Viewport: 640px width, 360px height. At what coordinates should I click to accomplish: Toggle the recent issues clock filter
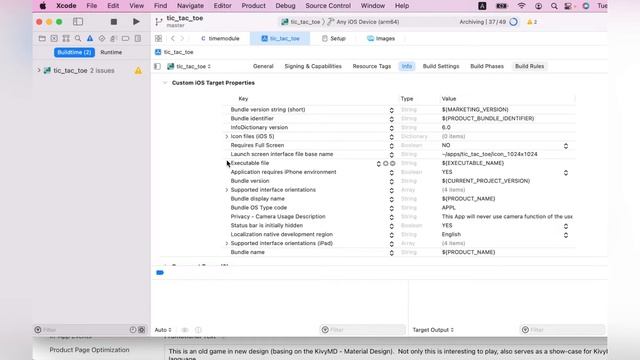pos(133,330)
